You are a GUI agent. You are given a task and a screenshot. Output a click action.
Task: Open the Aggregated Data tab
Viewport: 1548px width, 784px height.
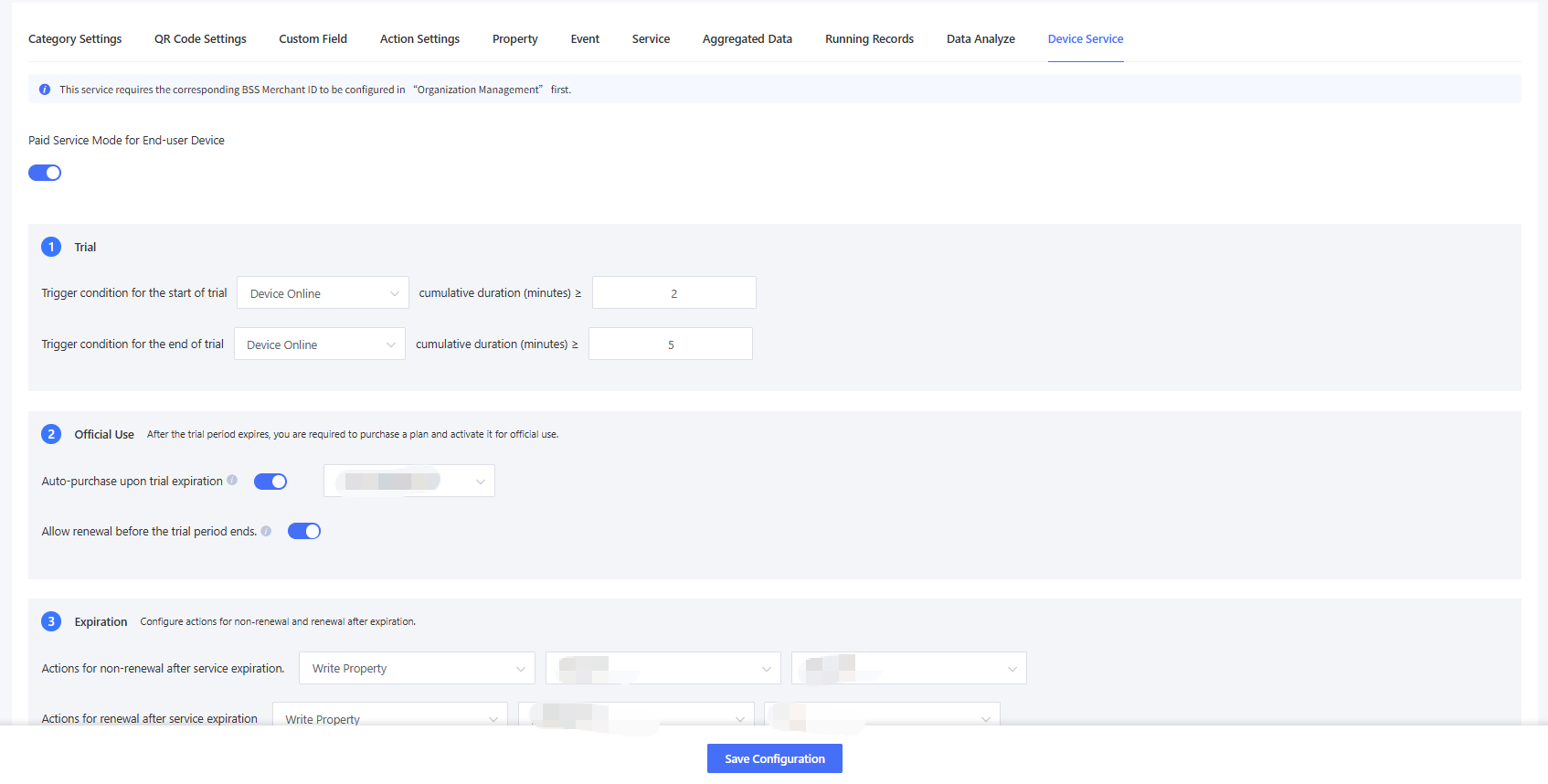coord(747,39)
